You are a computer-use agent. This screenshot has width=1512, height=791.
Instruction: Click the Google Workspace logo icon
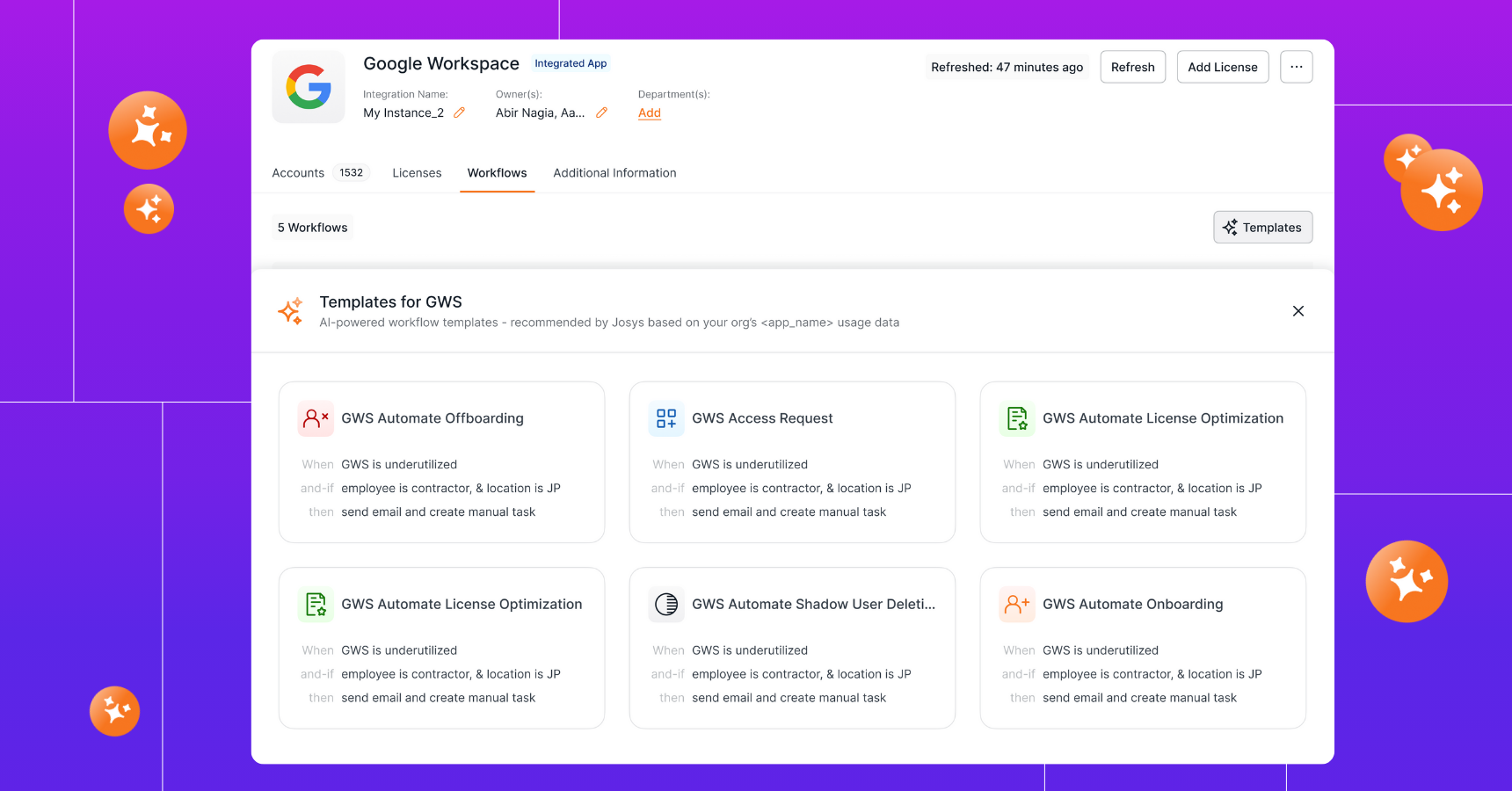309,87
